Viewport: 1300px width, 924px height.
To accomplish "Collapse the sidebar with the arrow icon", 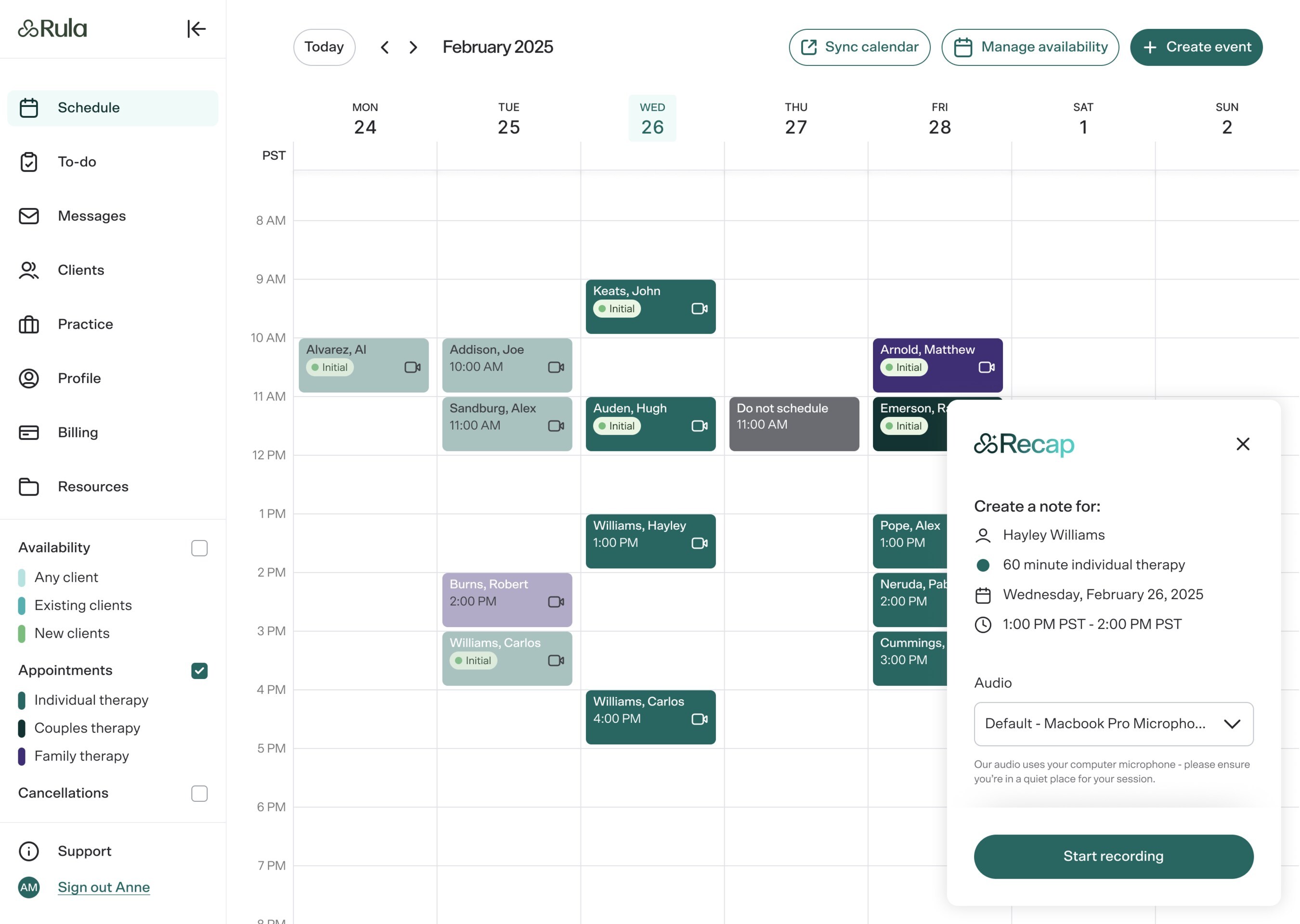I will [196, 28].
